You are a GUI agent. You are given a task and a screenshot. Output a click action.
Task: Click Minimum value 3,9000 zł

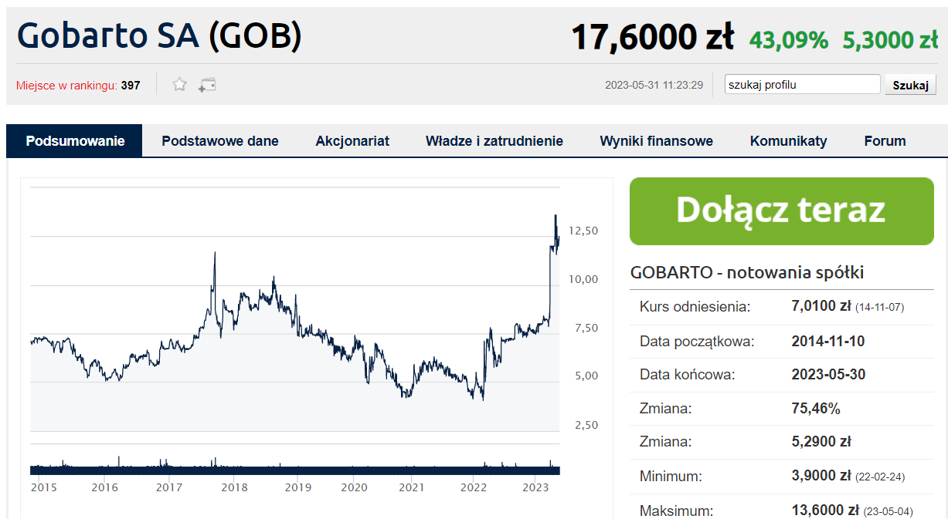click(820, 476)
